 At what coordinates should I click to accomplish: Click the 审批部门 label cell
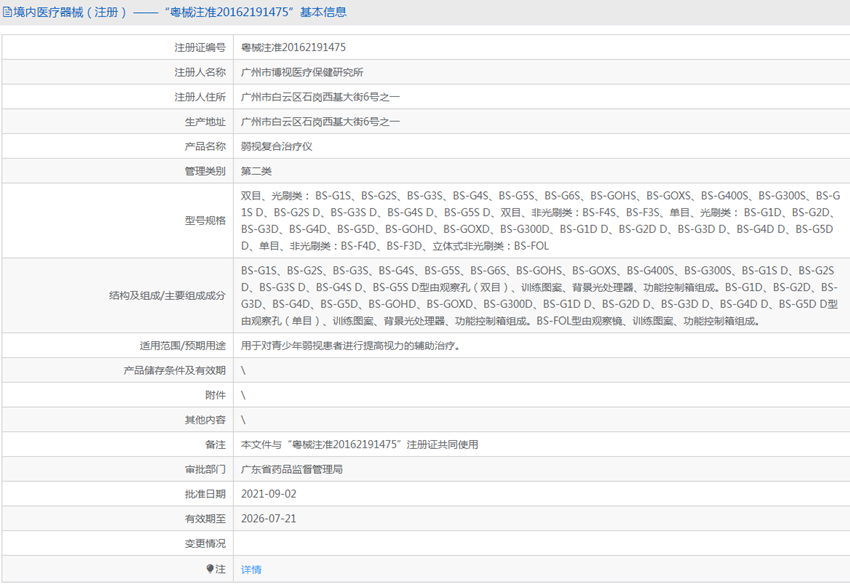[118, 470]
